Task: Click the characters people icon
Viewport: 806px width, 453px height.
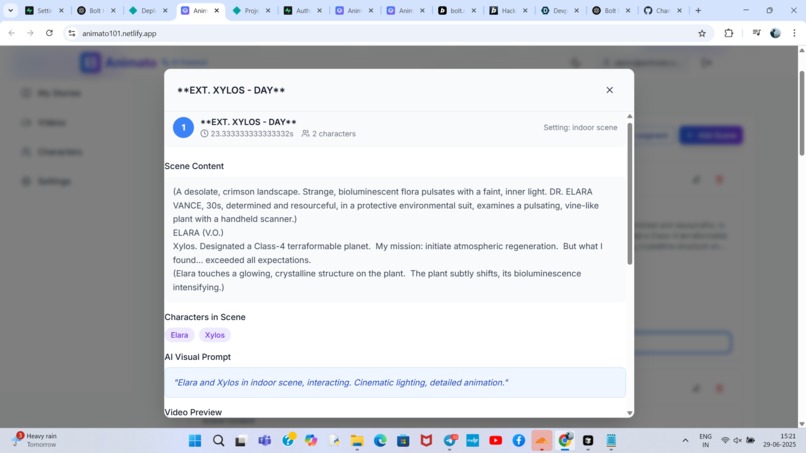Action: click(305, 134)
